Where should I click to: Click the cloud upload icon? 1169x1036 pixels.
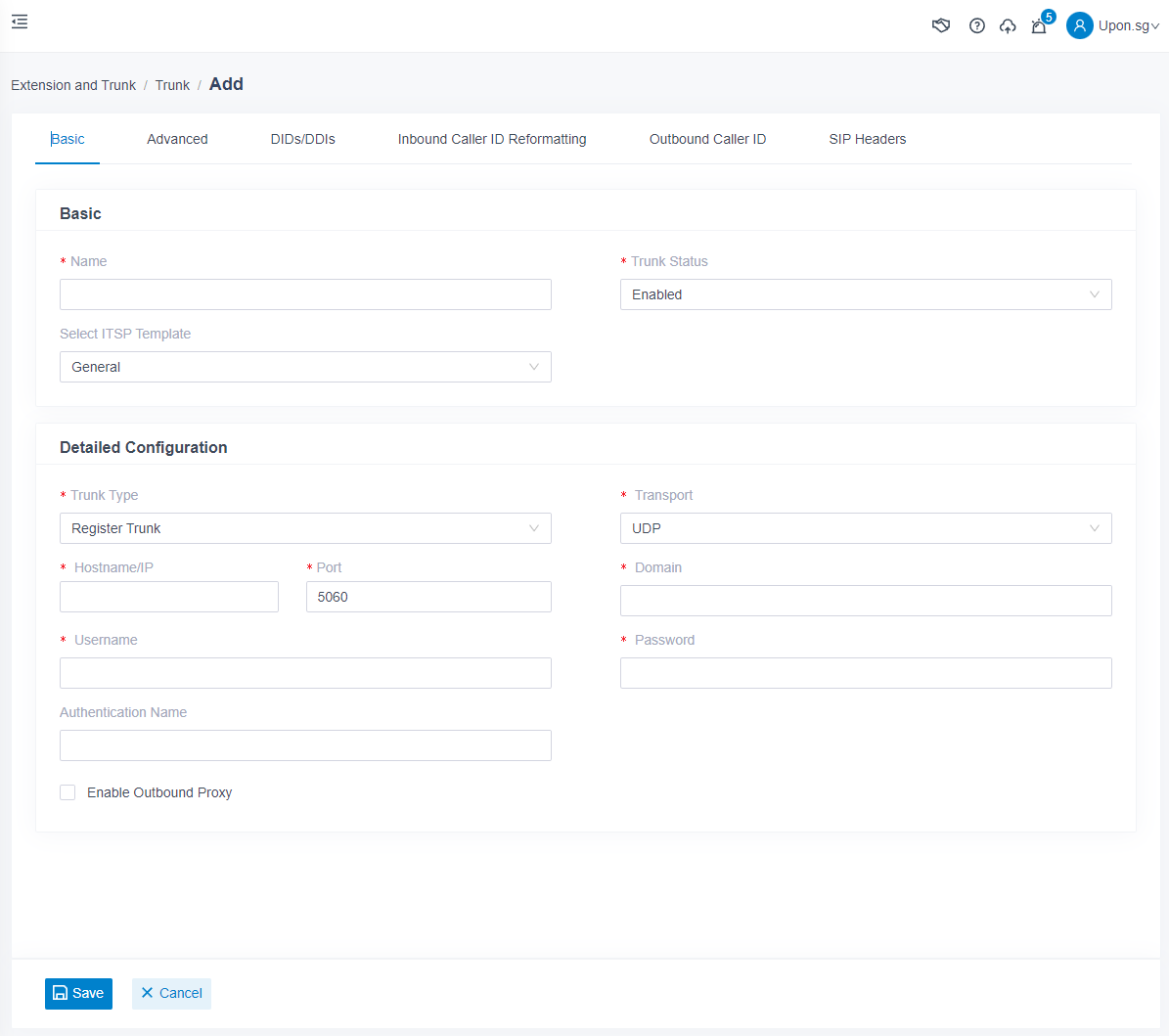(x=1008, y=26)
